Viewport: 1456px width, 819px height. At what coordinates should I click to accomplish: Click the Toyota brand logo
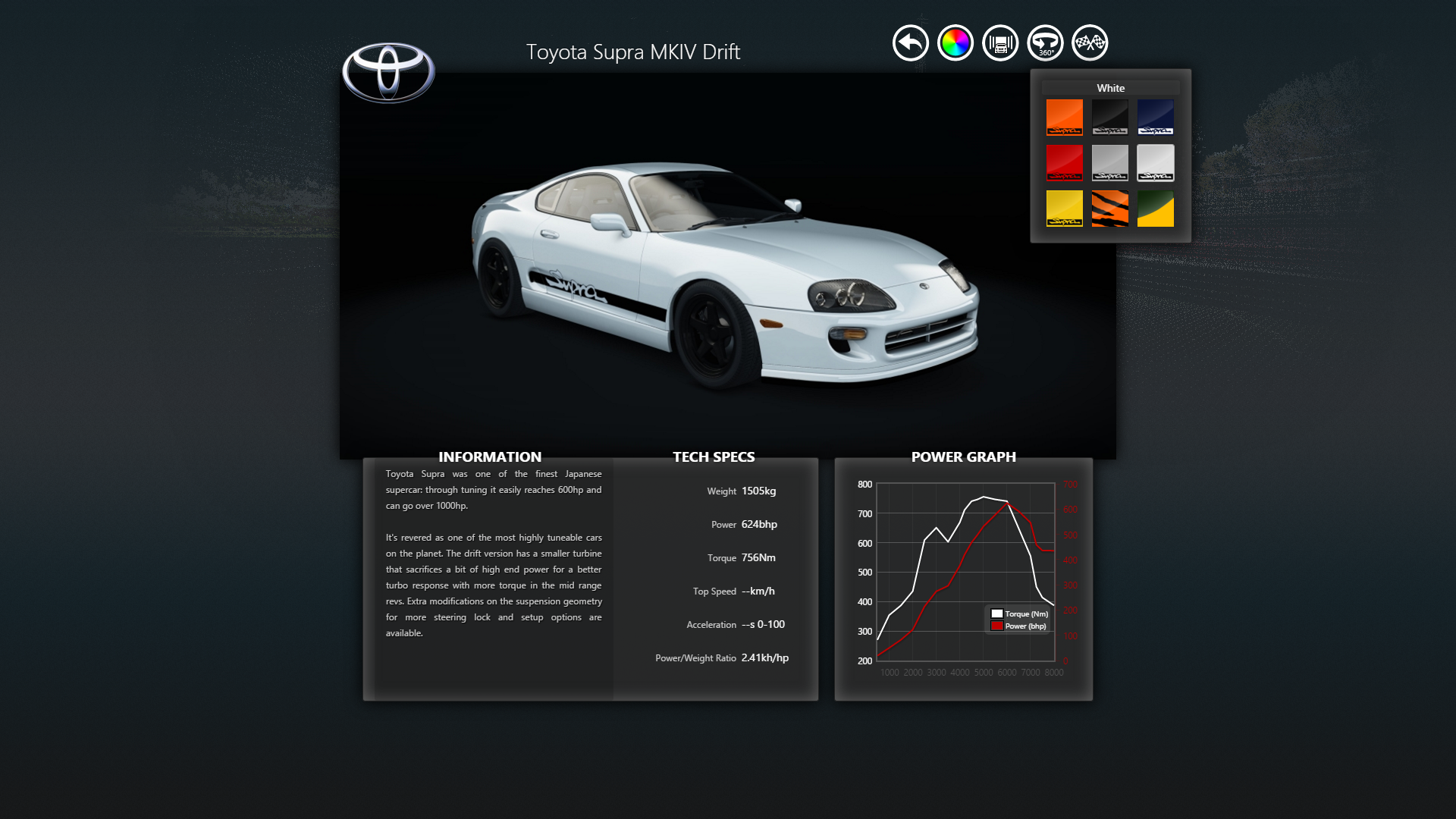388,72
